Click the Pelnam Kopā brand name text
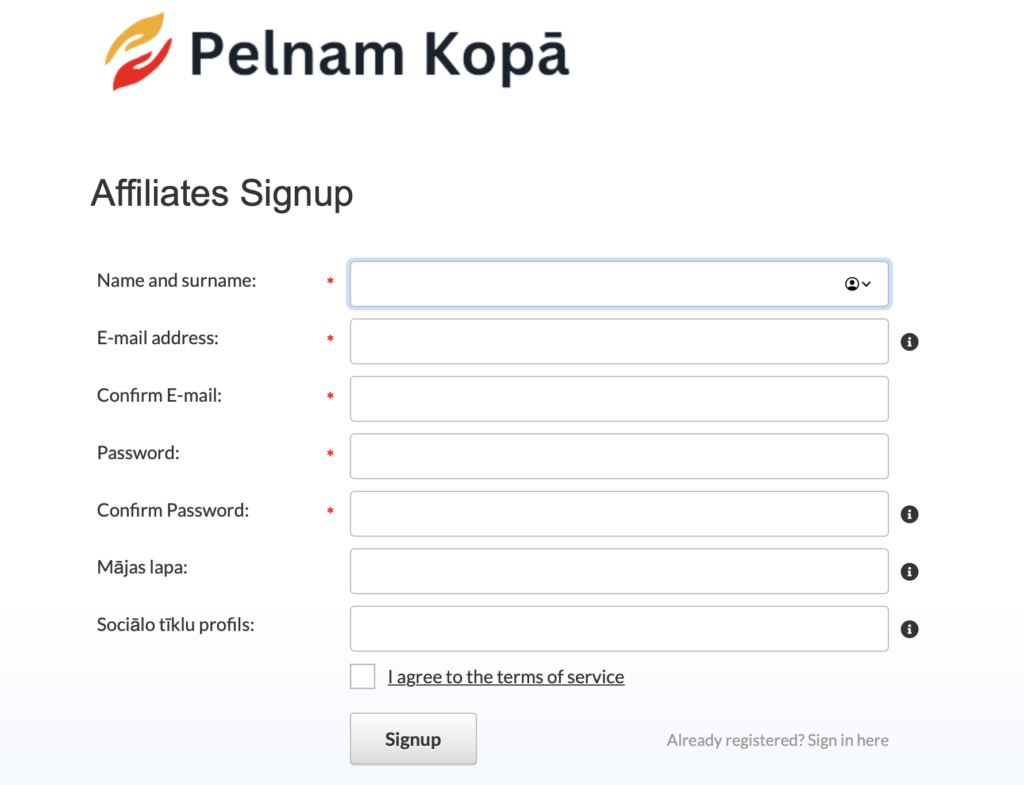1024x785 pixels. click(x=379, y=54)
